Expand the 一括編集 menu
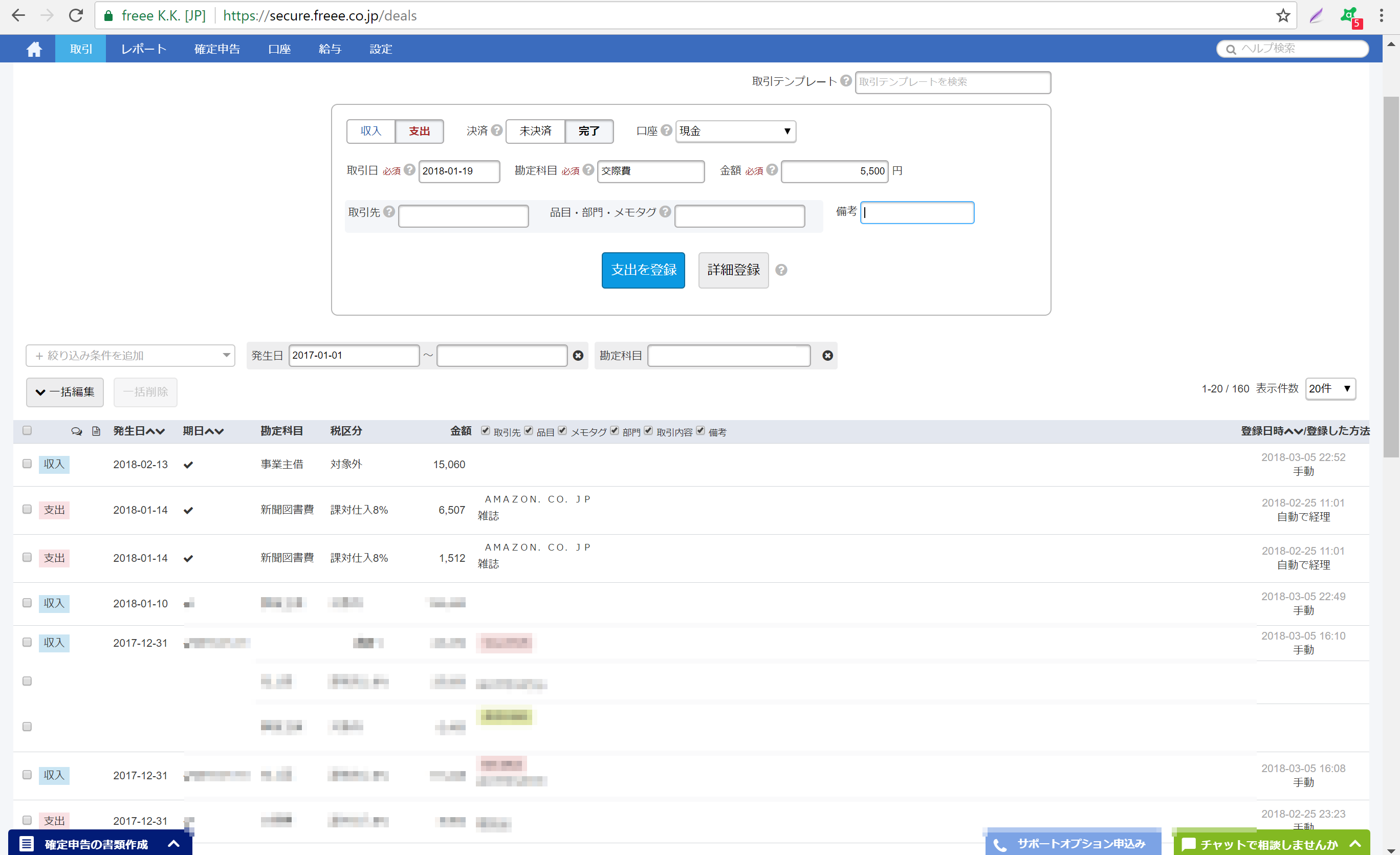Screen dimensions: 1400x855 65,392
